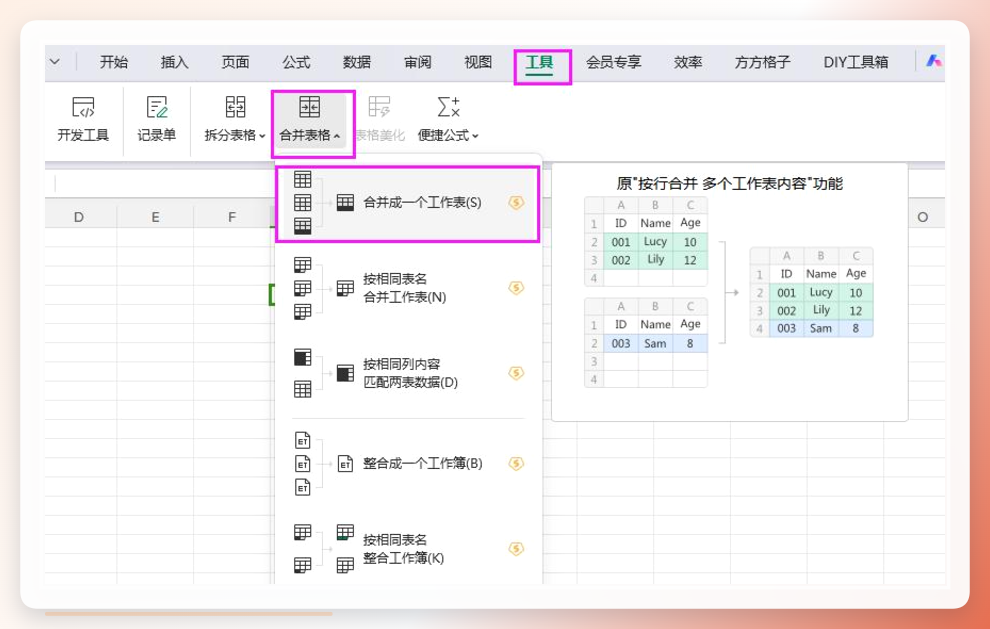Click the 拆分表格 split table icon

pyautogui.click(x=236, y=107)
